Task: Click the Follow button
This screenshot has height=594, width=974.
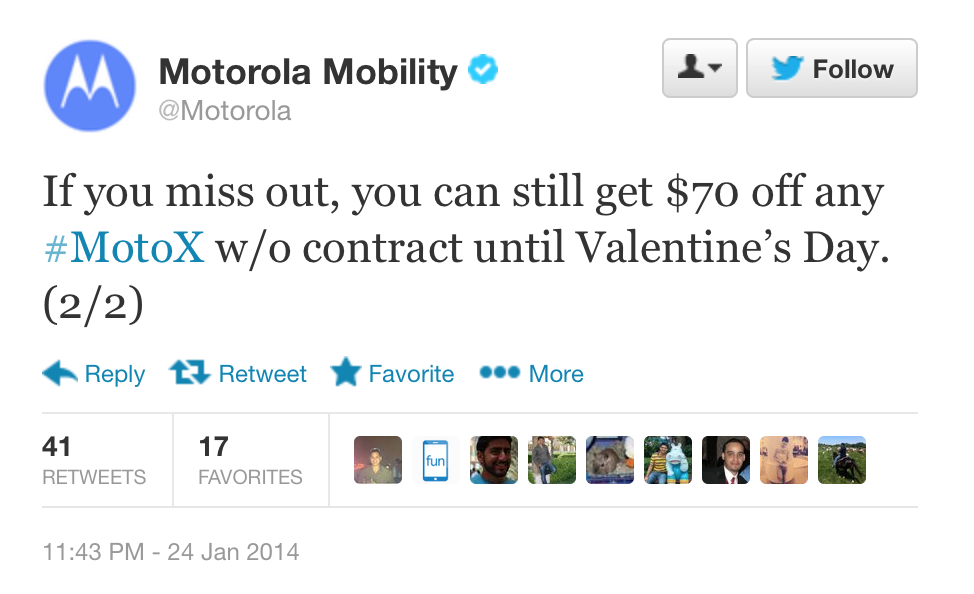Action: coord(832,68)
